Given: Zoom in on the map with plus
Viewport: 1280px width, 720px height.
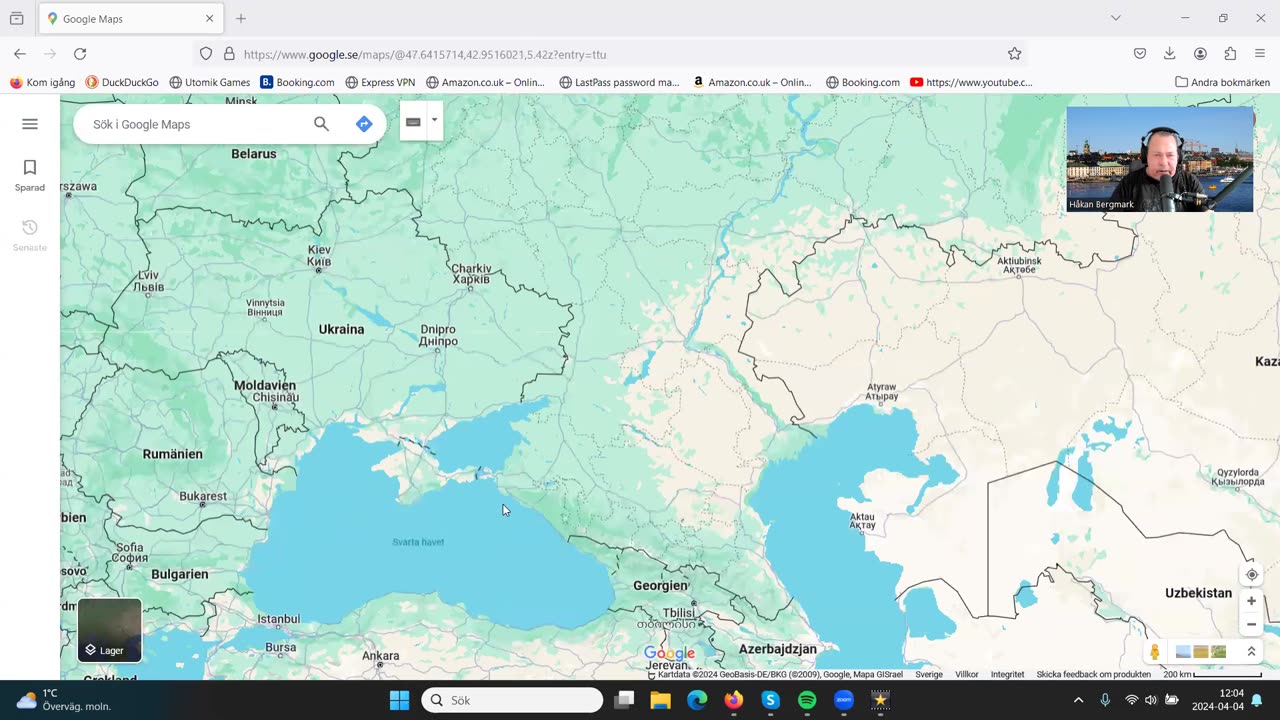Looking at the screenshot, I should [x=1251, y=601].
